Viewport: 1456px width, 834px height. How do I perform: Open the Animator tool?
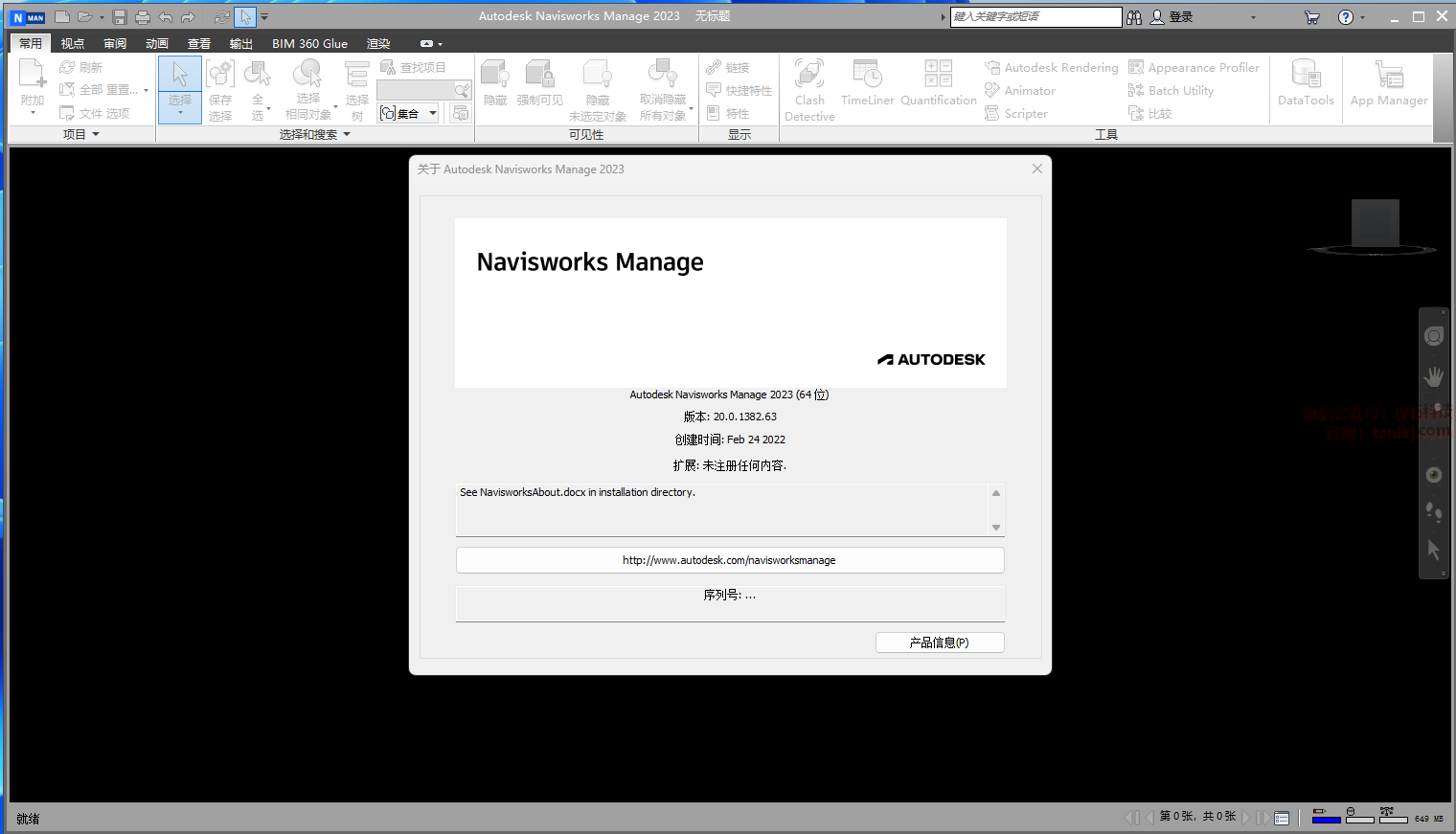pos(1020,91)
